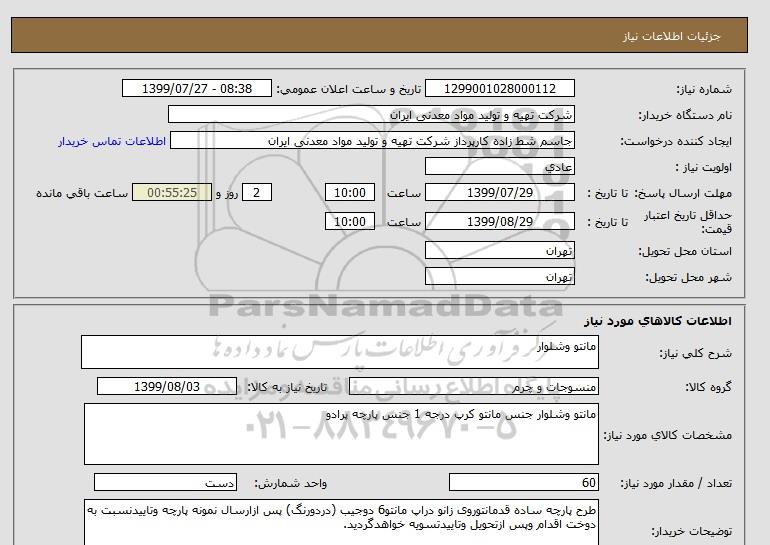Click the price validity date 1399/08/29

(499, 221)
